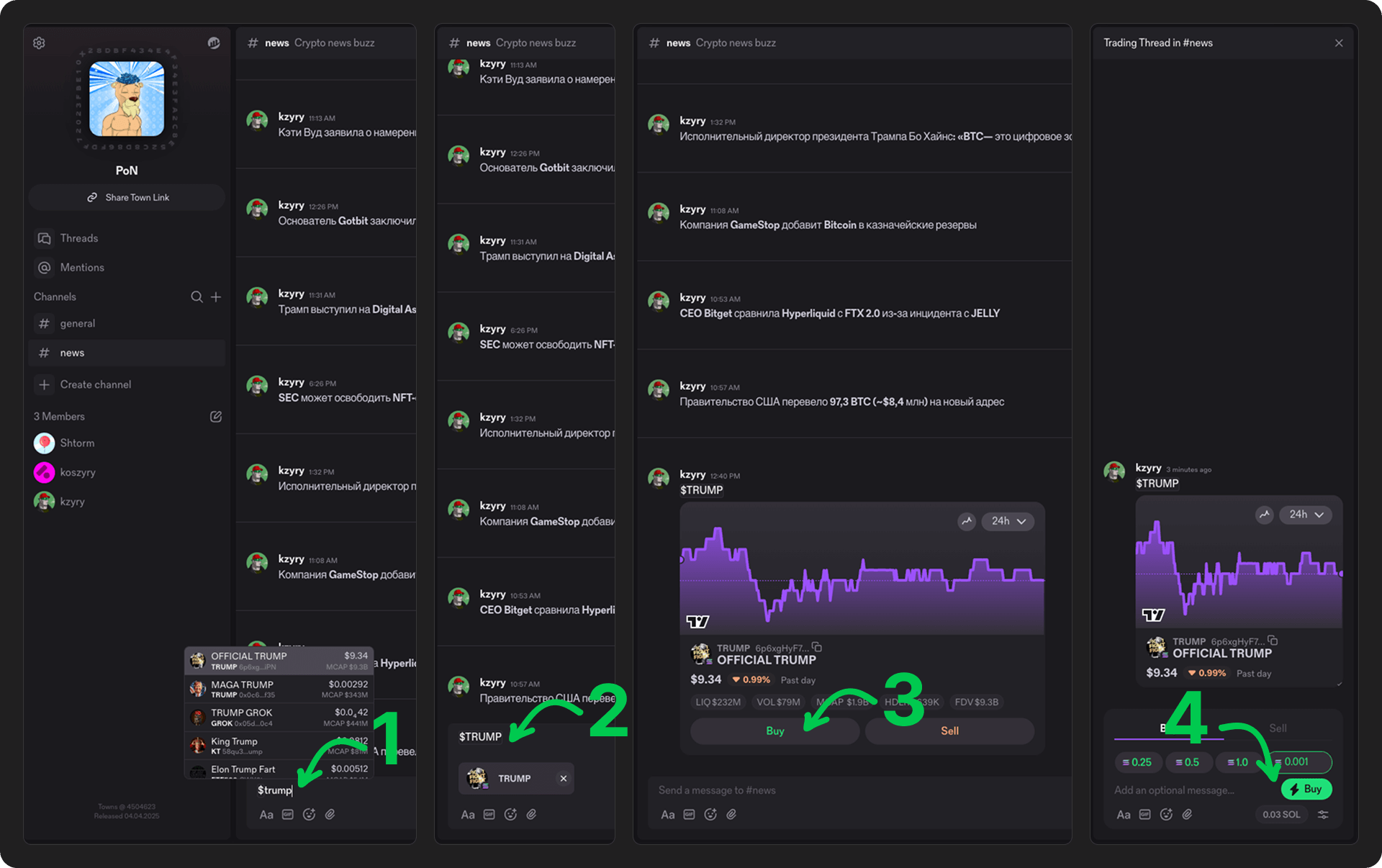
Task: Click the GameStop Bitcoin message in wide panel
Action: tap(828, 225)
